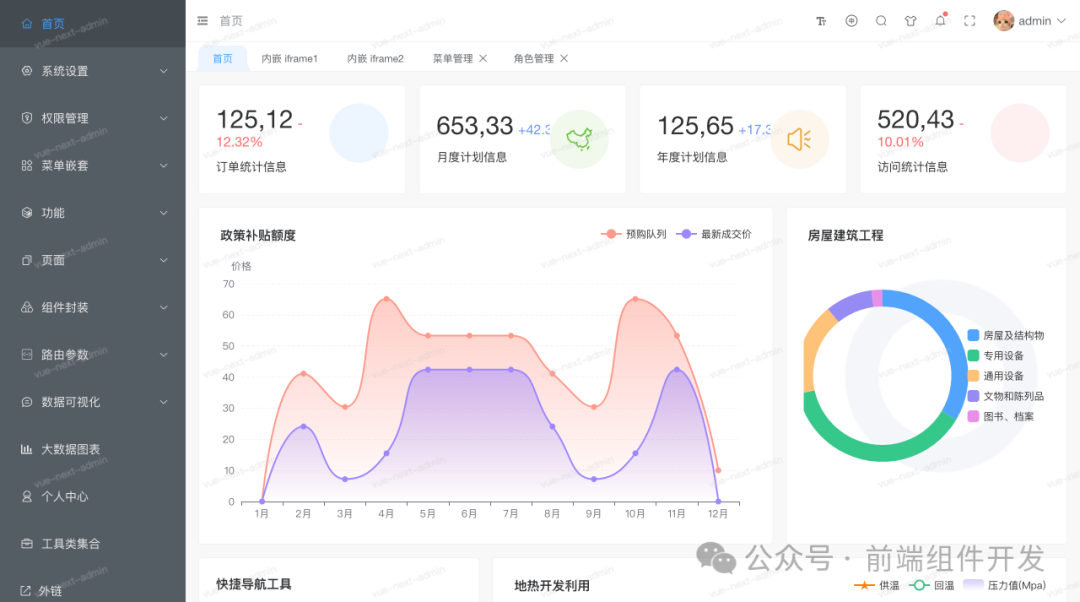Select the 内嵌 iframe1 tab
The width and height of the screenshot is (1080, 602).
[289, 58]
